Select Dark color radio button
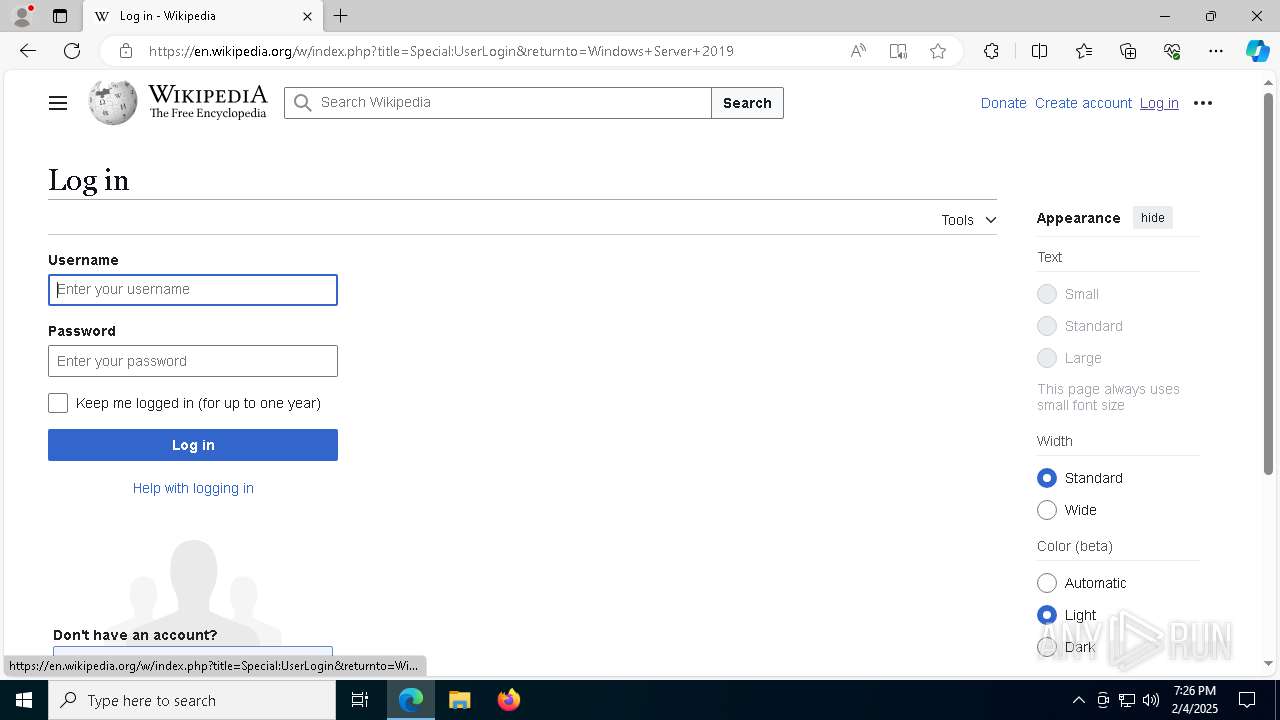This screenshot has height=720, width=1280. click(x=1047, y=647)
